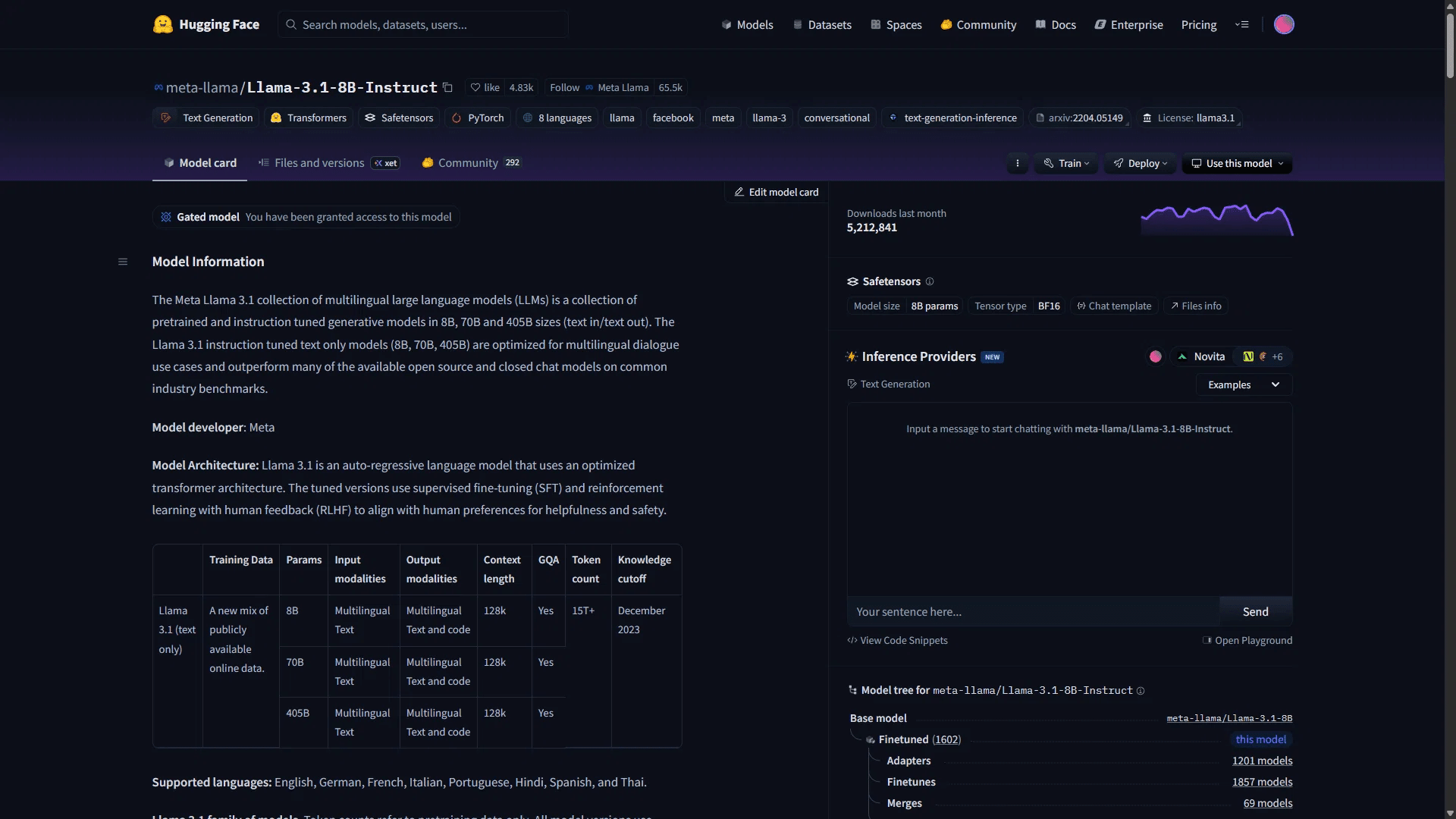Click the Safetensors info icon
The width and height of the screenshot is (1456, 819).
[930, 281]
